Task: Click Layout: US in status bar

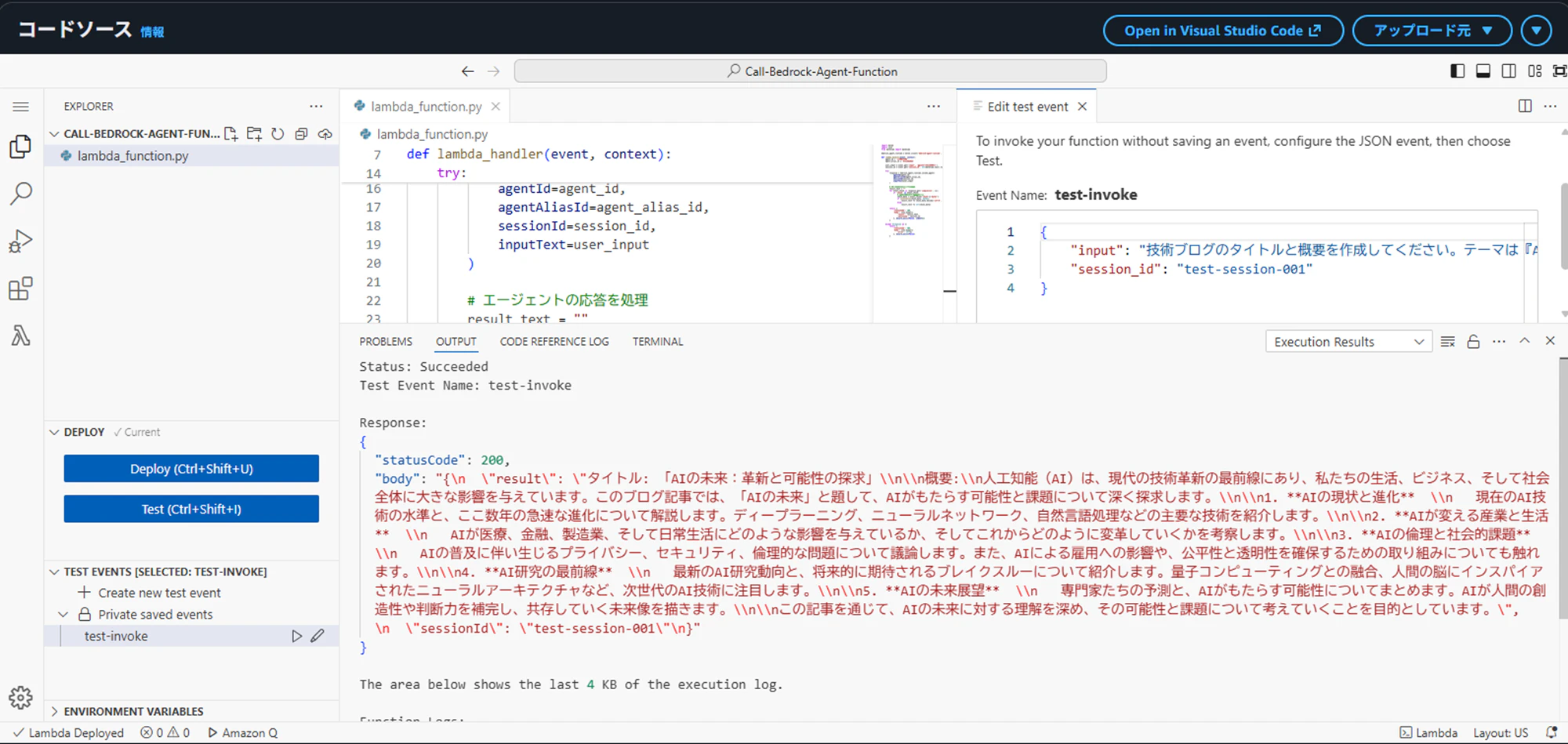Action: click(1501, 733)
